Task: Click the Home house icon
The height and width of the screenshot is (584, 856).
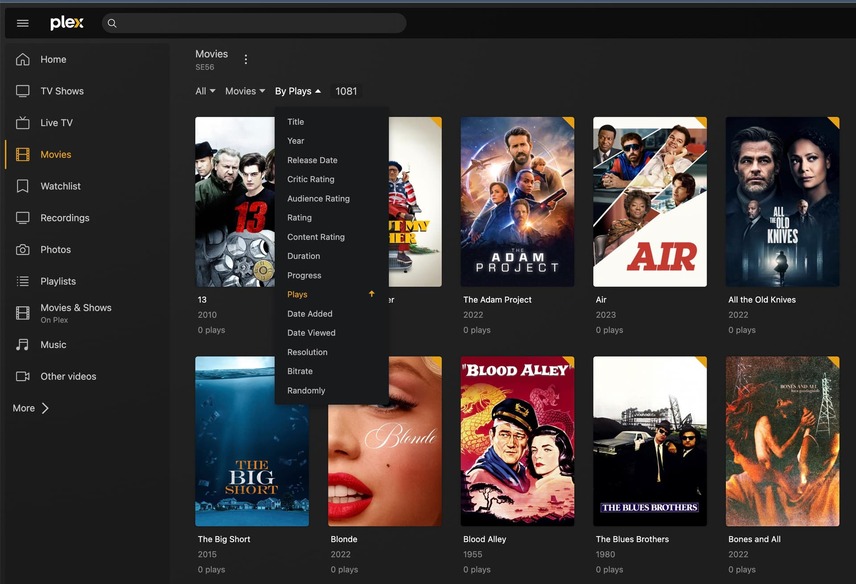Action: click(x=22, y=59)
